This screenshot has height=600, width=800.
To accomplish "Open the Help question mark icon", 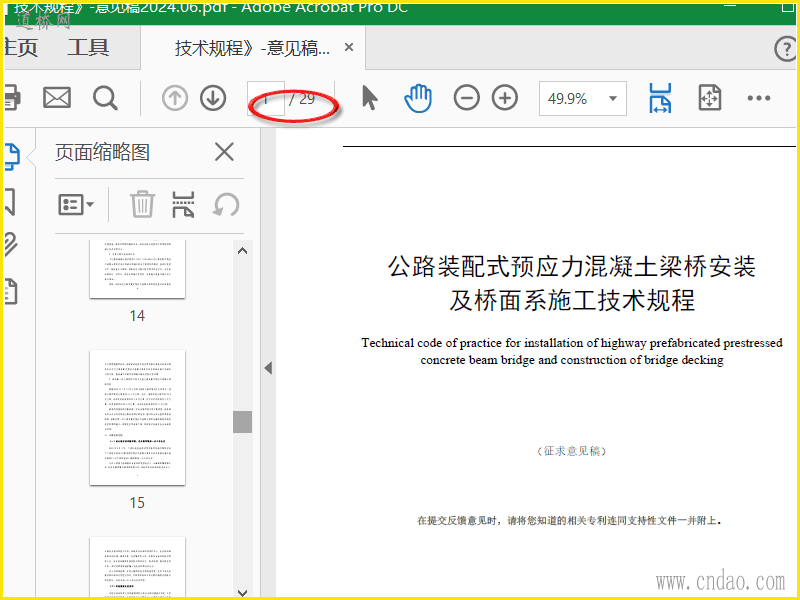I will click(786, 49).
